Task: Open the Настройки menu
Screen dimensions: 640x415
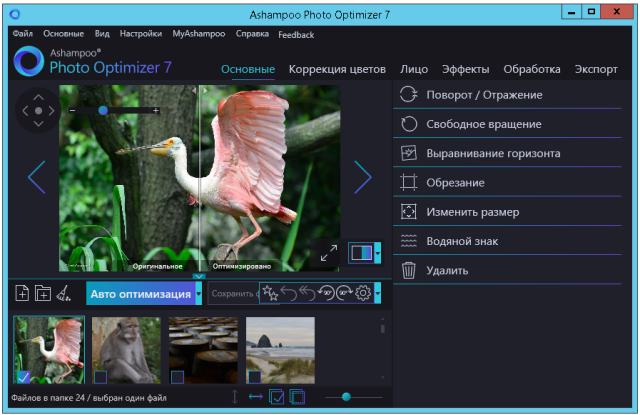Action: (x=141, y=33)
